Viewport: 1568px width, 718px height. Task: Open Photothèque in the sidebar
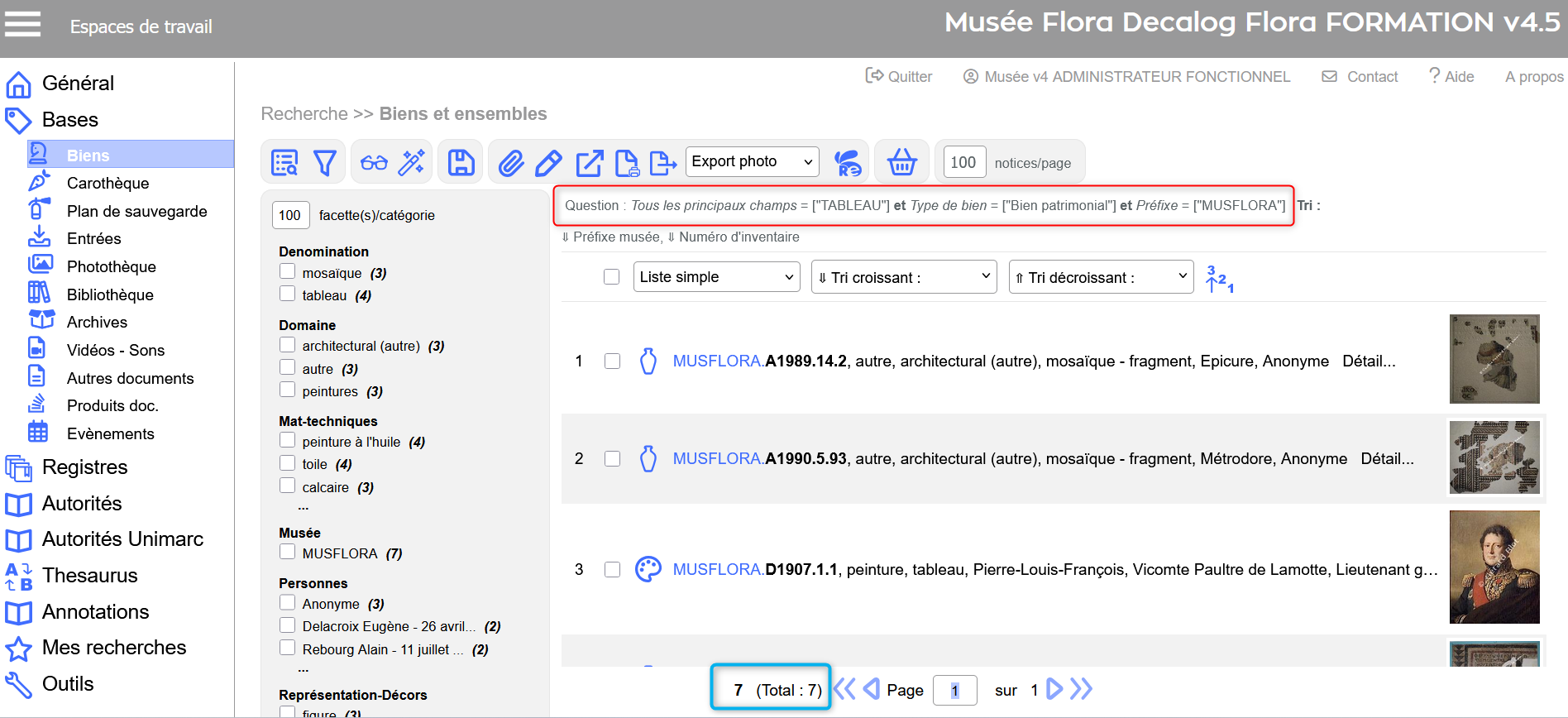pos(111,266)
